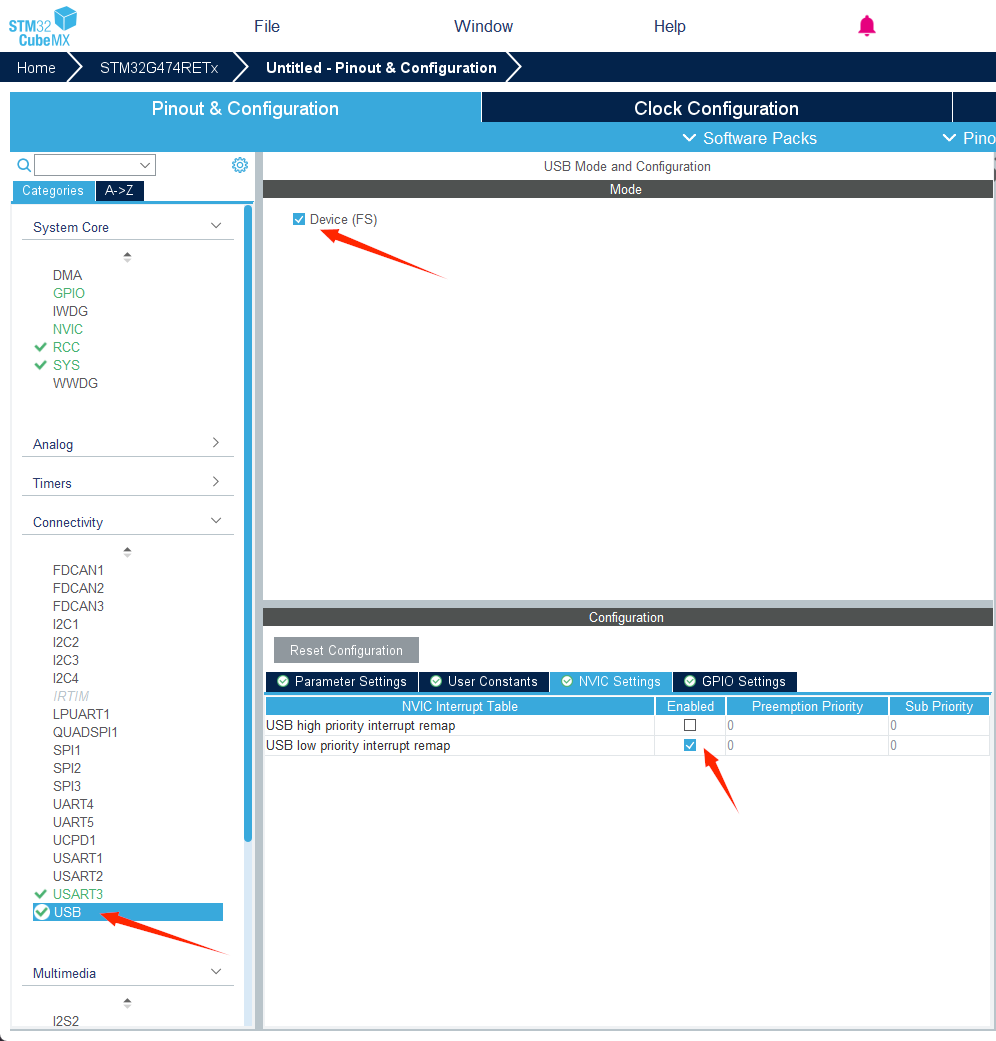Select USART3 peripheral
996x1041 pixels.
[78, 894]
